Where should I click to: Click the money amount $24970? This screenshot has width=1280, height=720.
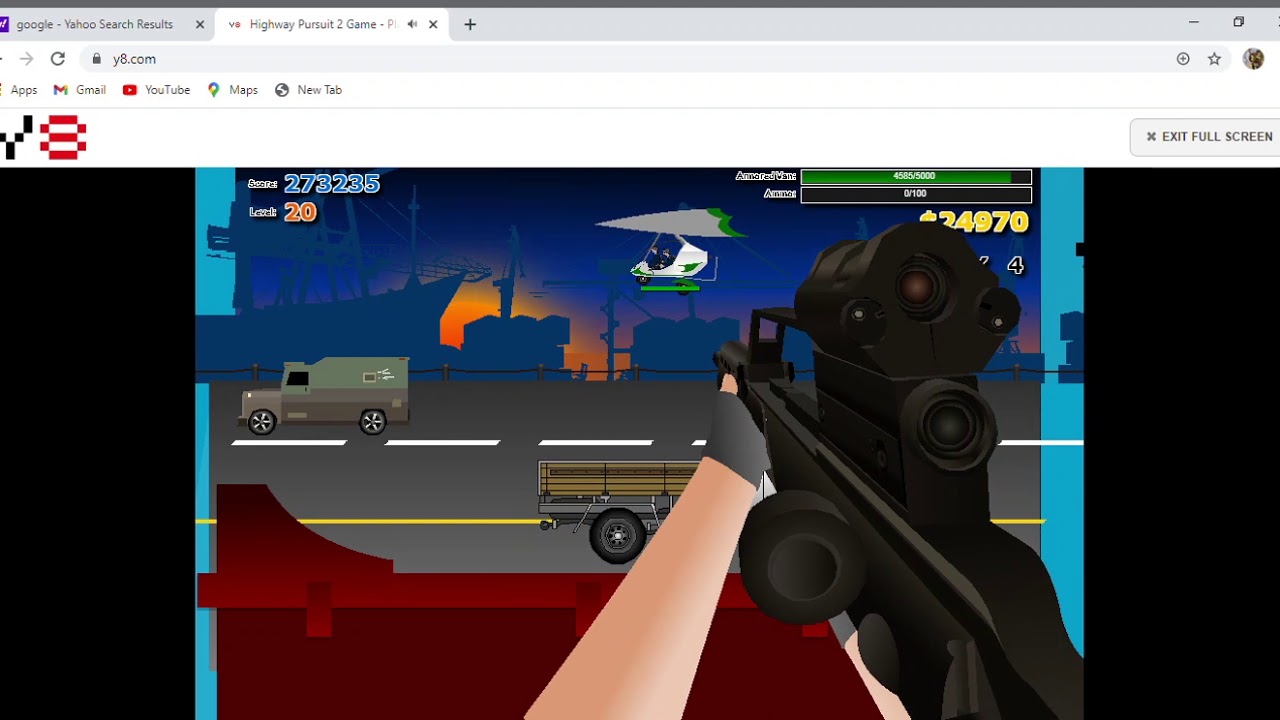pyautogui.click(x=974, y=221)
